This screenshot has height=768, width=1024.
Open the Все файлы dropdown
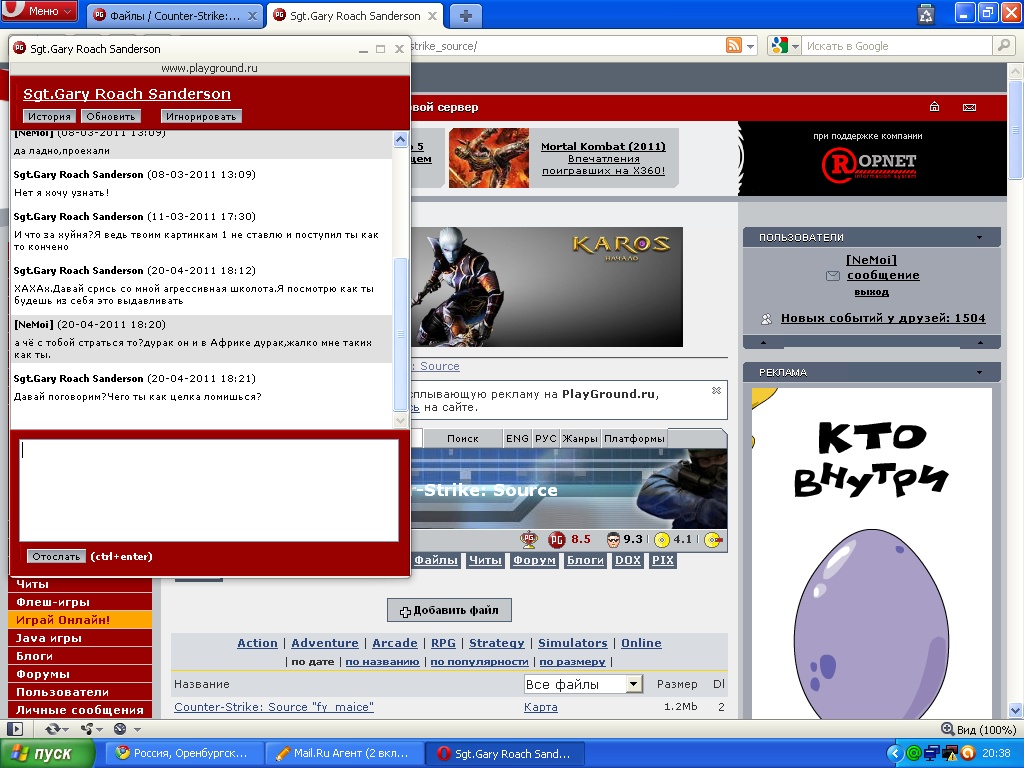pyautogui.click(x=583, y=684)
